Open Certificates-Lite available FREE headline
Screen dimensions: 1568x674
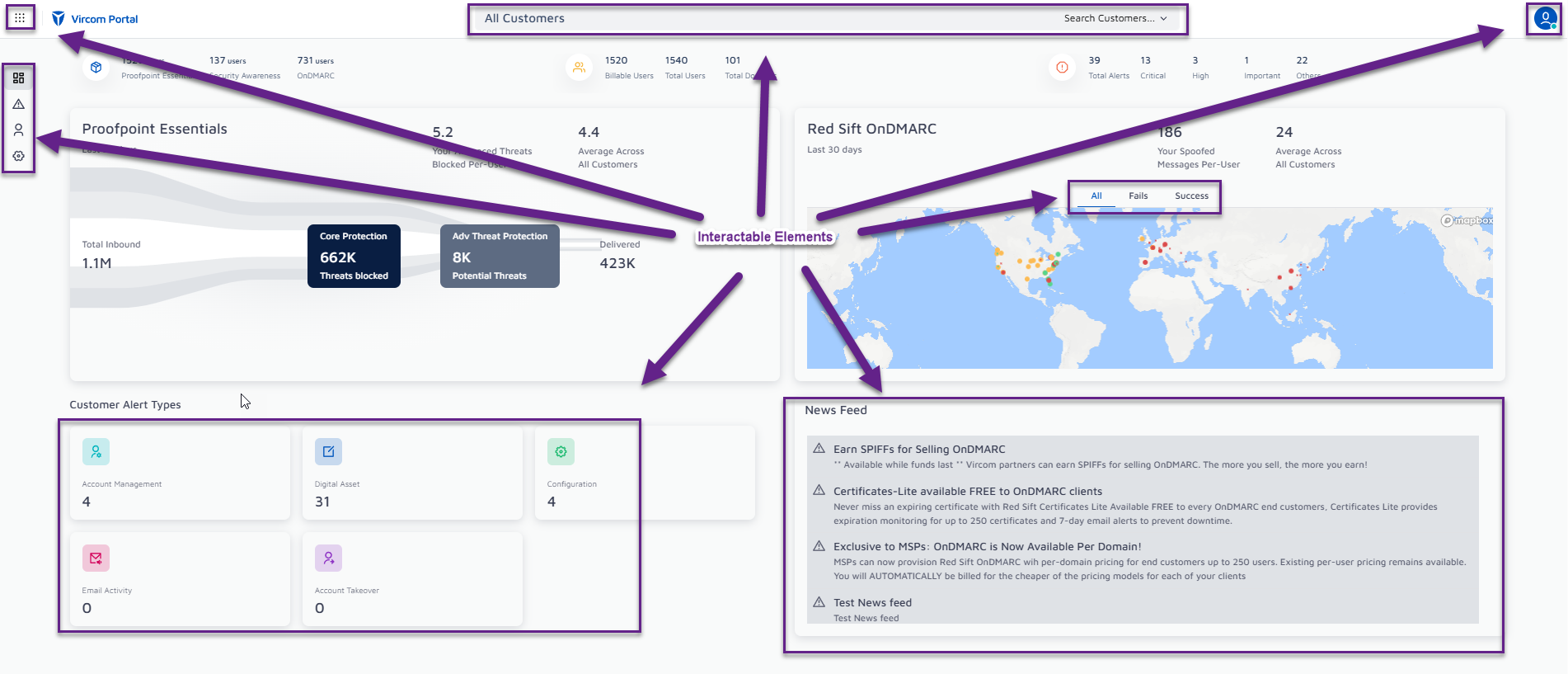968,491
